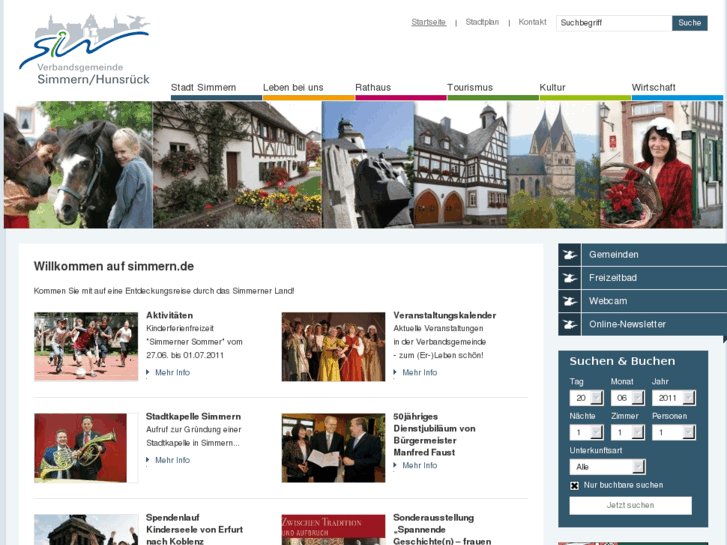Open the Wirtschaft menu
The image size is (727, 545).
click(653, 88)
